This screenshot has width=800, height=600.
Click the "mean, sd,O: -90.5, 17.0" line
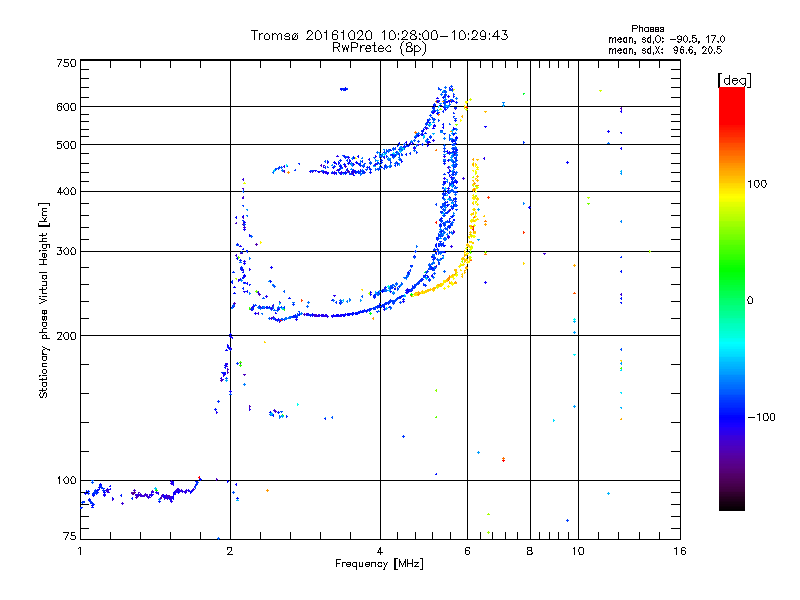point(666,39)
